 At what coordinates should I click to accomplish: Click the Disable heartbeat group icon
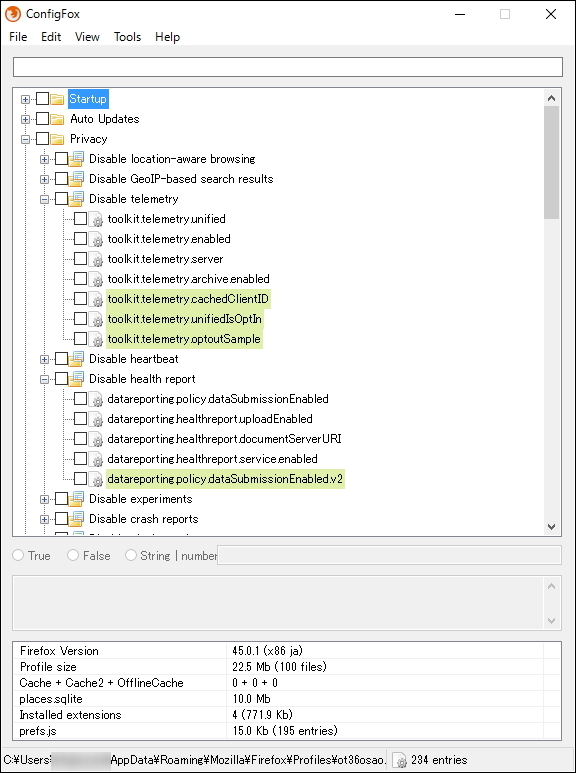click(x=76, y=359)
